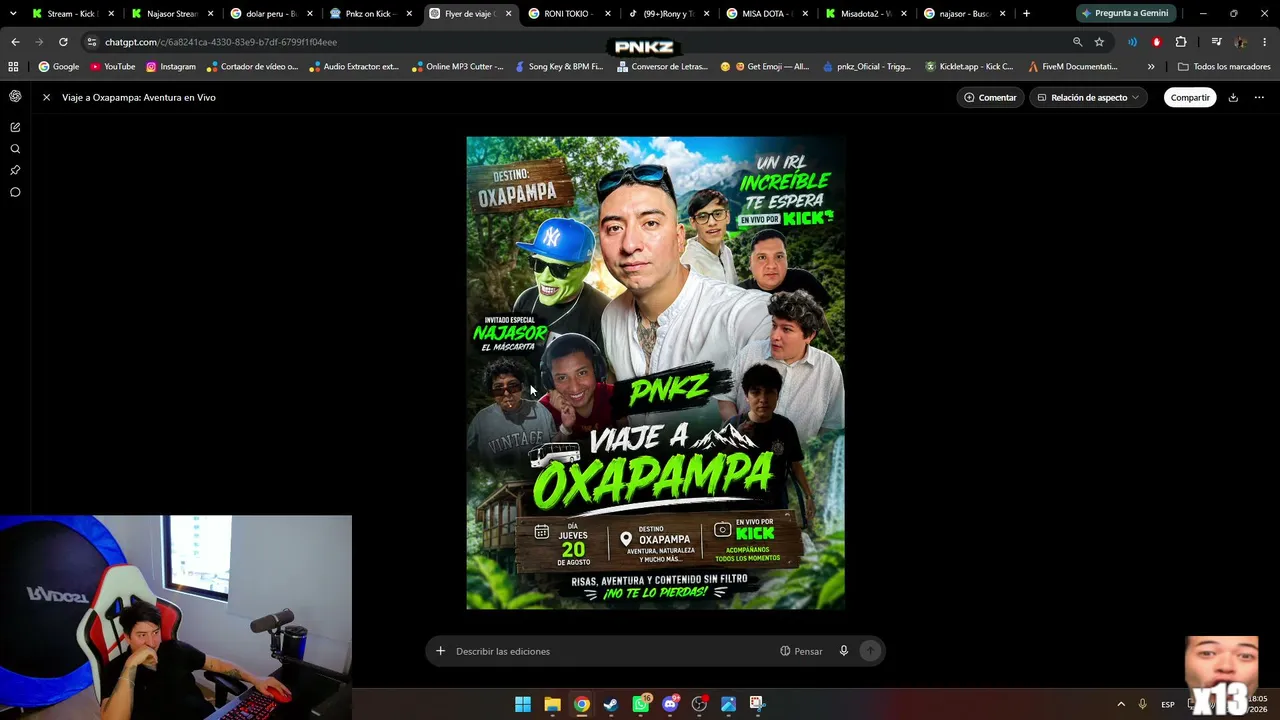The width and height of the screenshot is (1280, 720).
Task: Click the ESP language indicator in taskbar
Action: pos(1168,704)
